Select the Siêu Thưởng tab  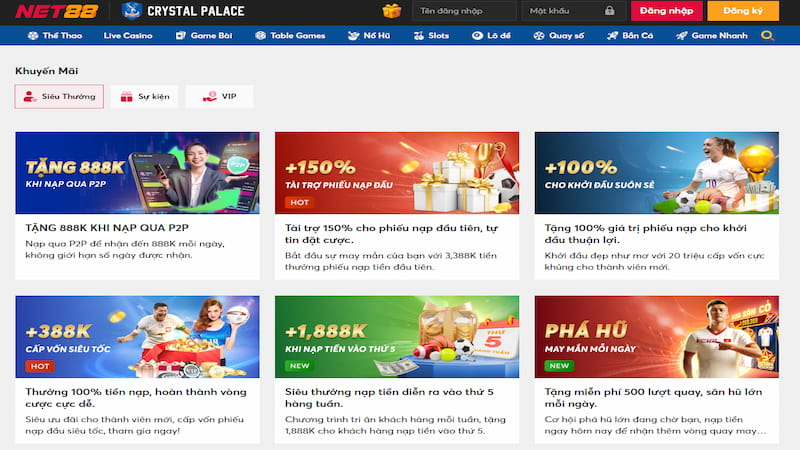click(59, 96)
